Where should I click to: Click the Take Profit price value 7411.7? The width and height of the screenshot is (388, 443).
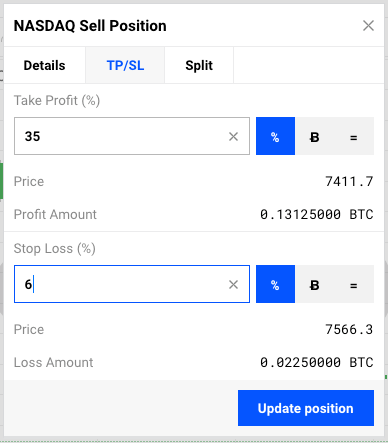[x=349, y=182]
